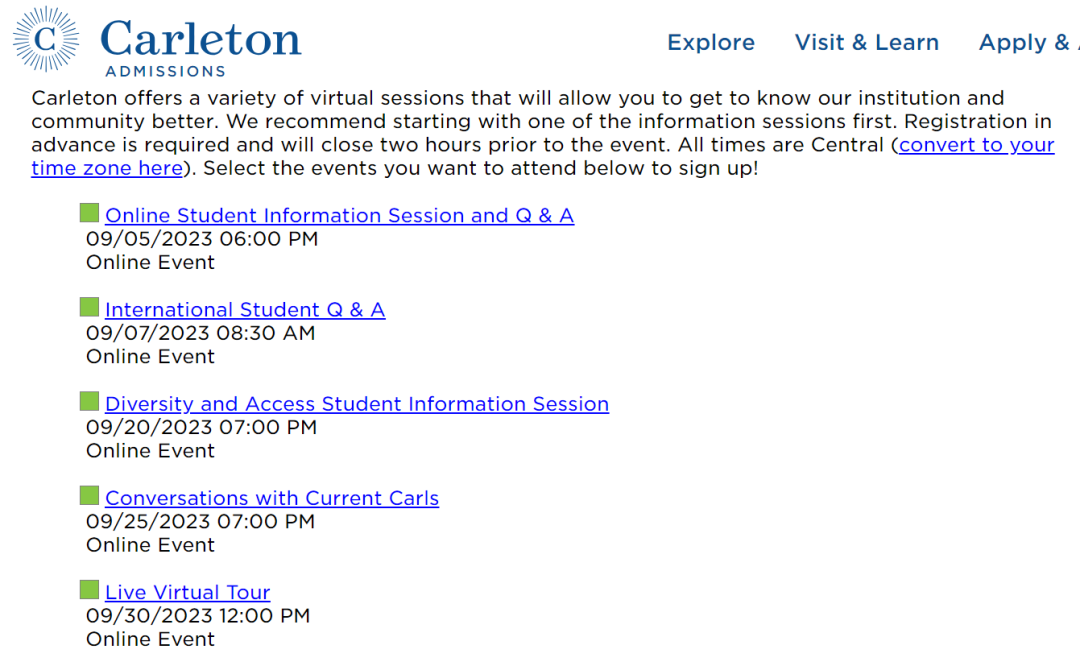The image size is (1080, 666).
Task: Click green square beside Live Virtual Tour
Action: 90,590
